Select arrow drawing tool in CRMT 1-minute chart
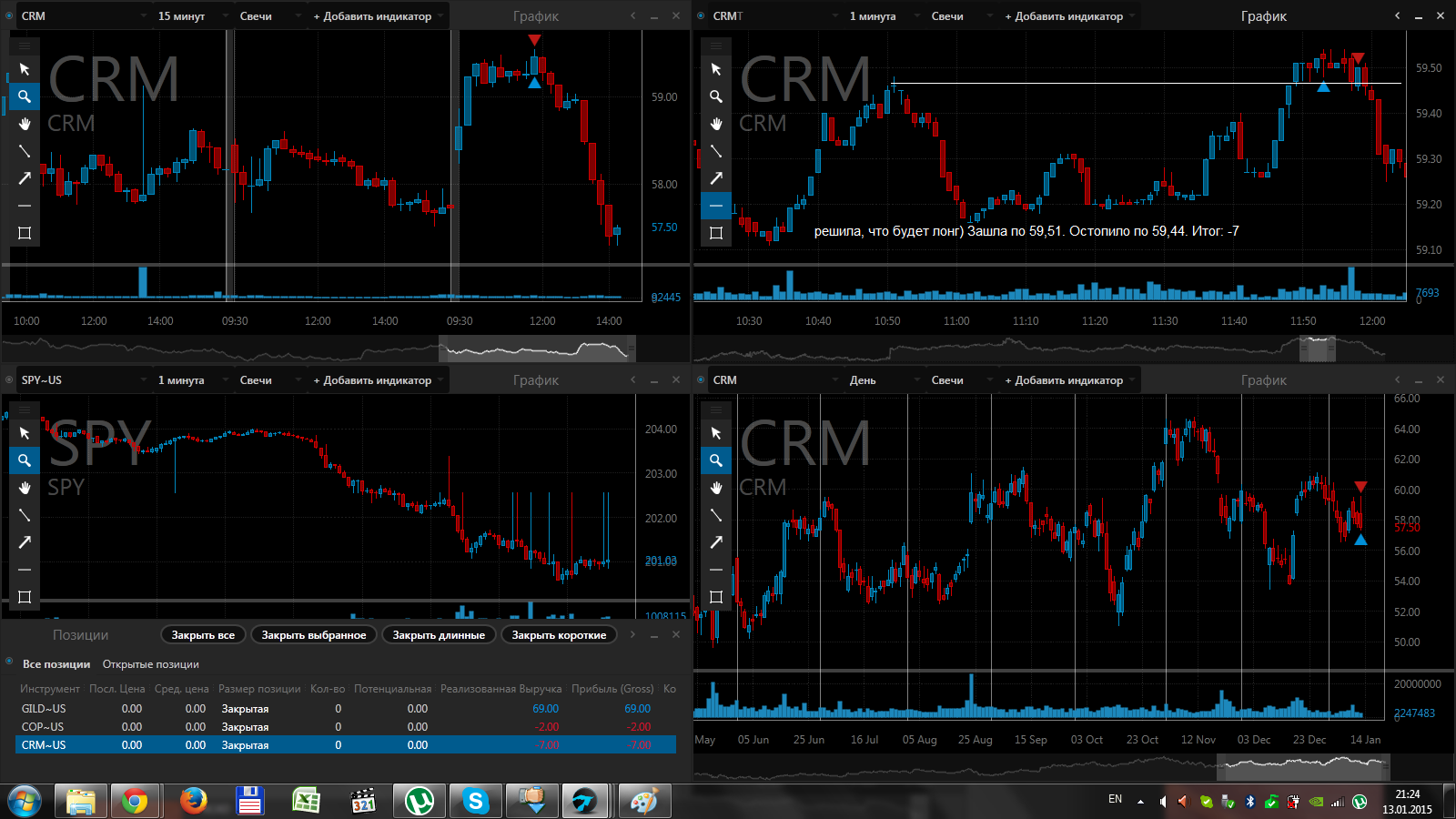The height and width of the screenshot is (819, 1456). pos(716,178)
